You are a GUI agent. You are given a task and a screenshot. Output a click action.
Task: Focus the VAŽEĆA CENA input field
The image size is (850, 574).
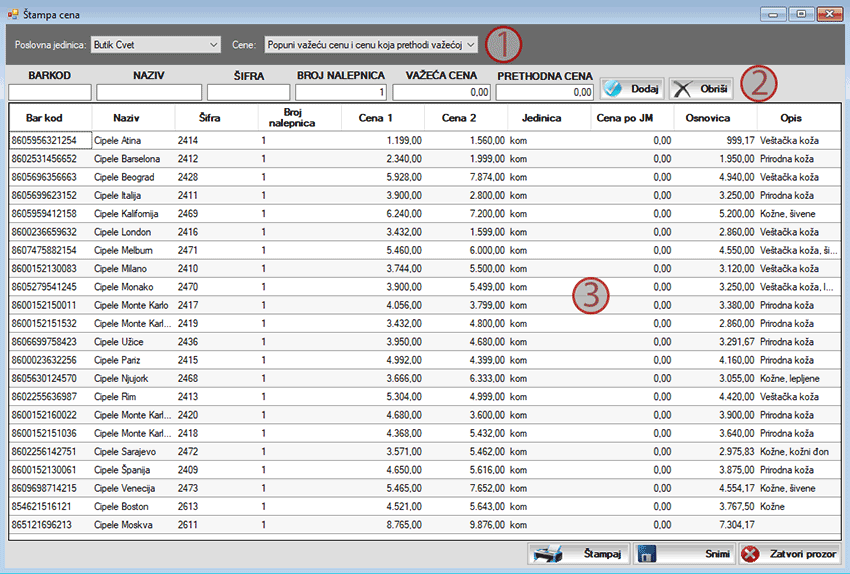click(441, 92)
